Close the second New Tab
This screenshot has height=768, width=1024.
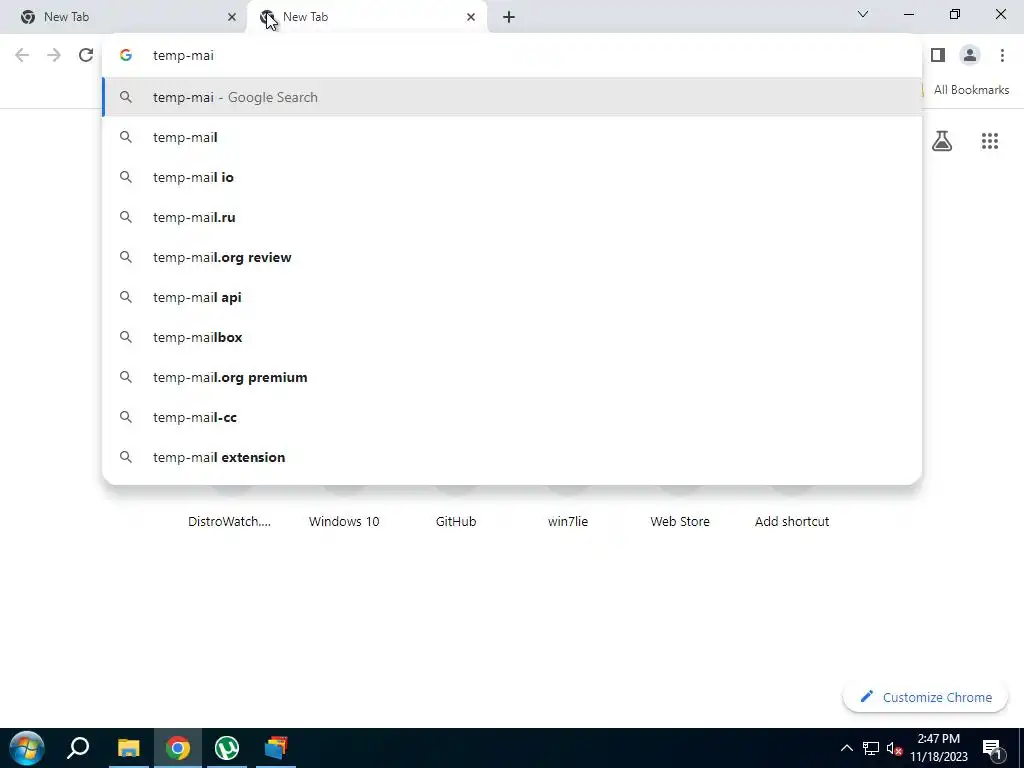pos(471,17)
